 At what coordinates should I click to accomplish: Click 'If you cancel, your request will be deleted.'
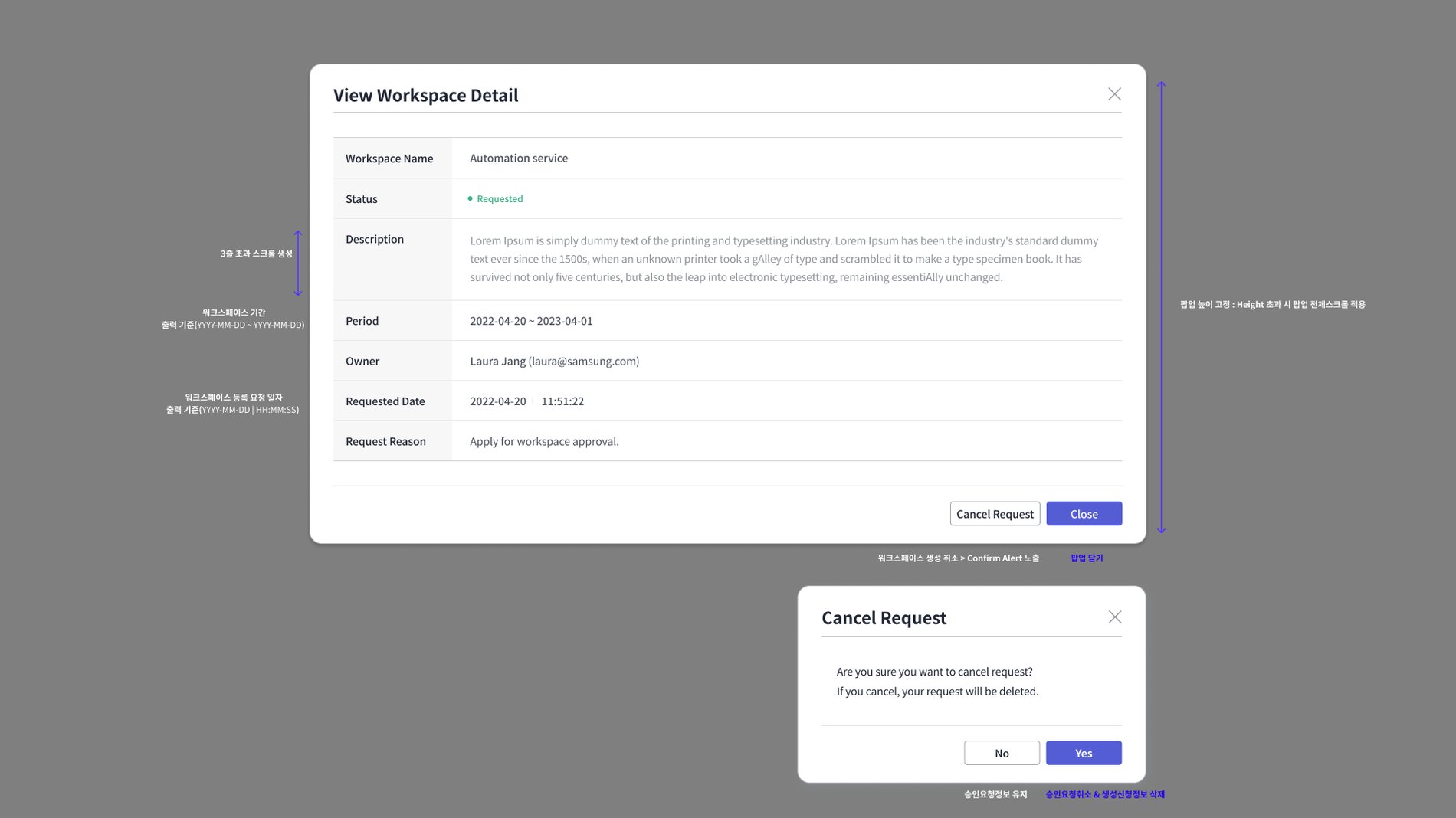tap(937, 692)
